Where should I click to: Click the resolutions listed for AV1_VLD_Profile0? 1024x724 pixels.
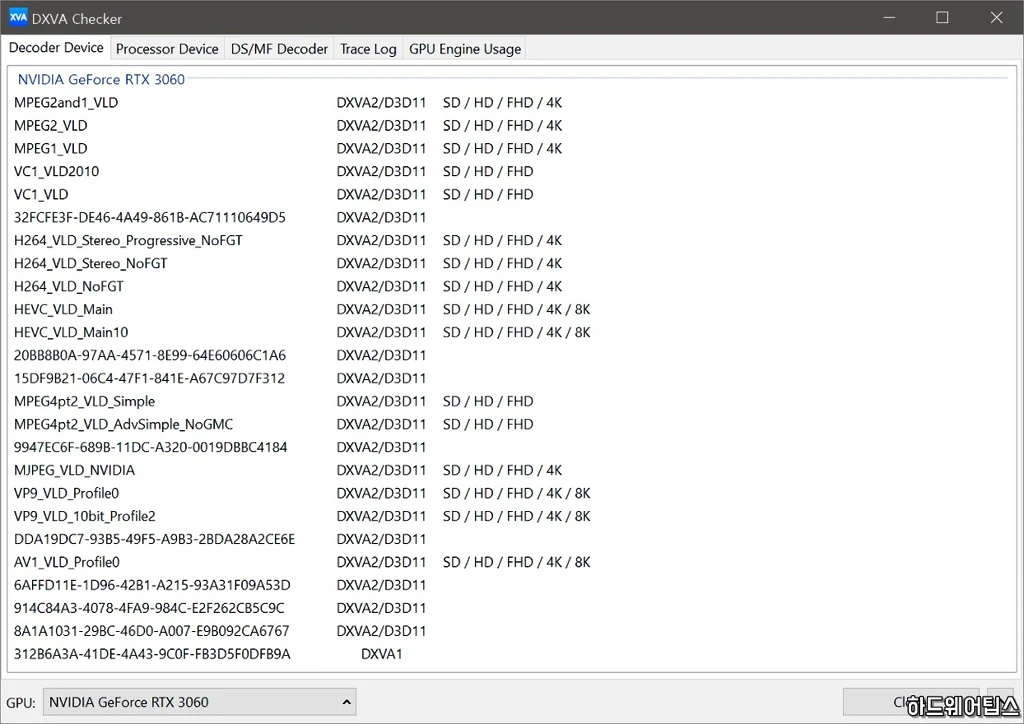[517, 562]
